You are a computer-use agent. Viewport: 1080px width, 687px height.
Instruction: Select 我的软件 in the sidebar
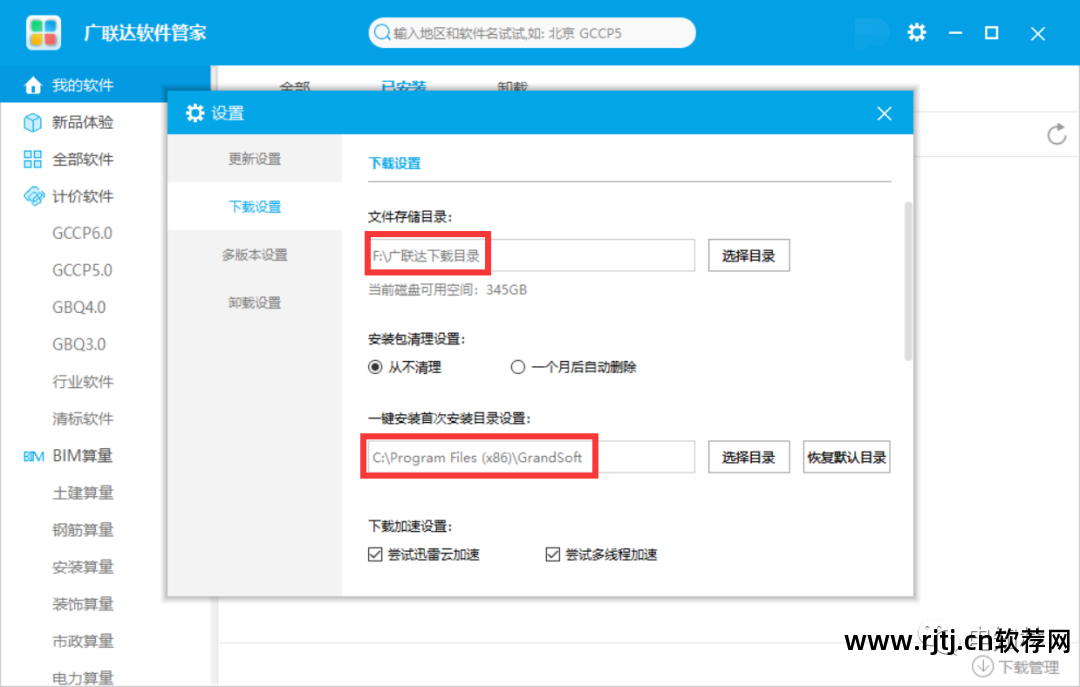[105, 85]
